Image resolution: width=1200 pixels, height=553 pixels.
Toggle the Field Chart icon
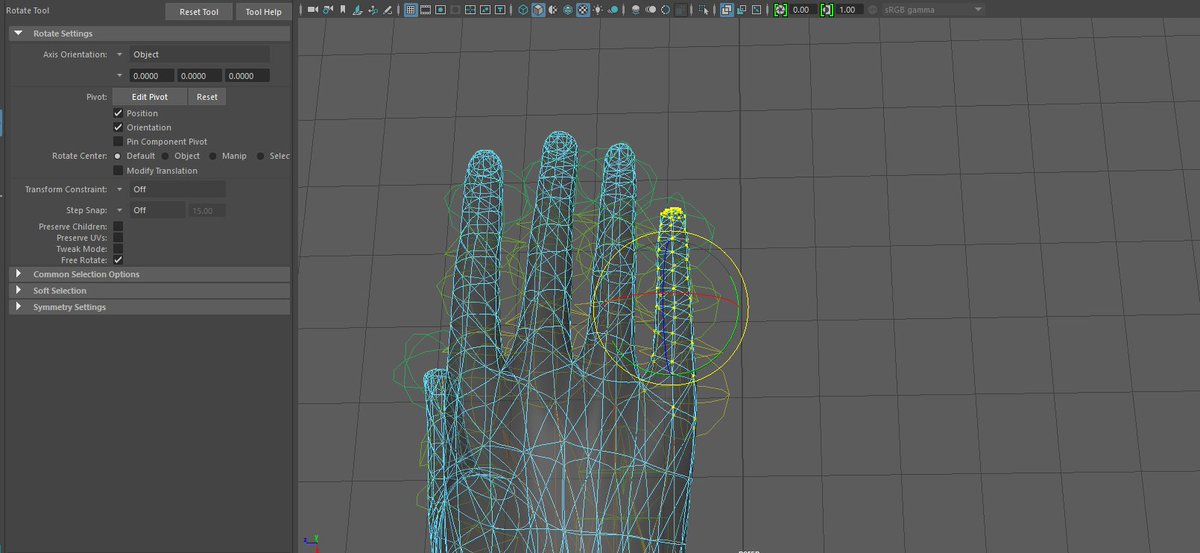click(470, 9)
